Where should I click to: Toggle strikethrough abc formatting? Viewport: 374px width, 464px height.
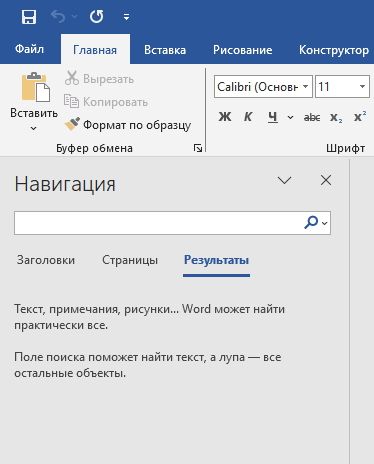click(312, 117)
